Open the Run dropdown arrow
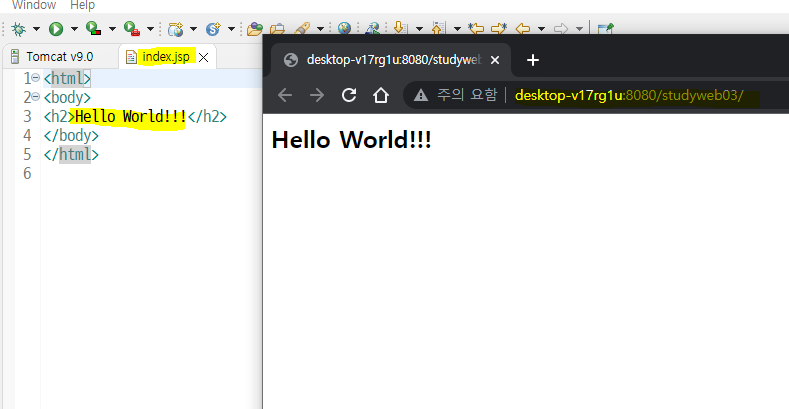This screenshot has height=409, width=789. tap(74, 29)
